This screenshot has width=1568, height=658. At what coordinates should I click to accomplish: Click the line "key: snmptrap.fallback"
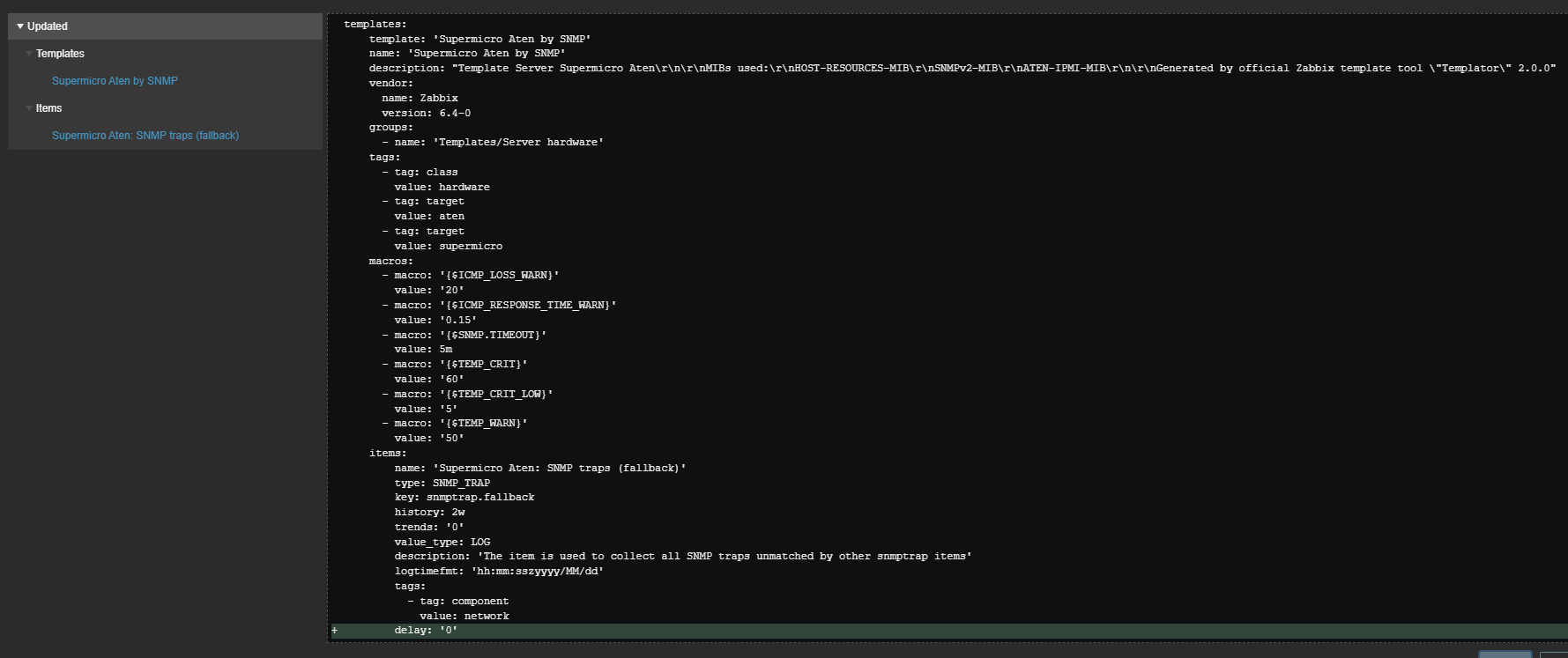[x=464, y=498]
